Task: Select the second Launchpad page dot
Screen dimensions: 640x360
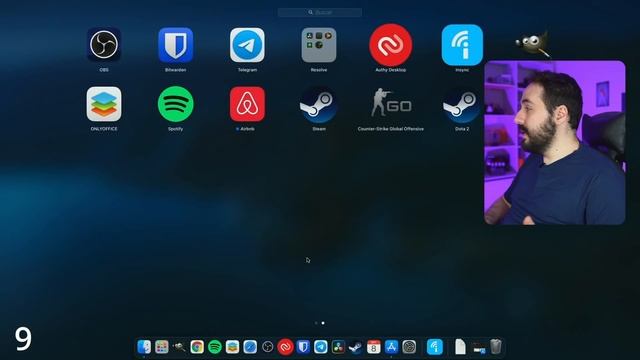Action: (323, 323)
